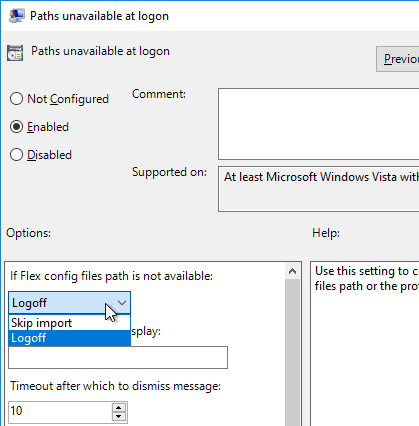Image resolution: width=419 pixels, height=426 pixels.
Task: Choose the Disabled radio button
Action: [x=16, y=155]
